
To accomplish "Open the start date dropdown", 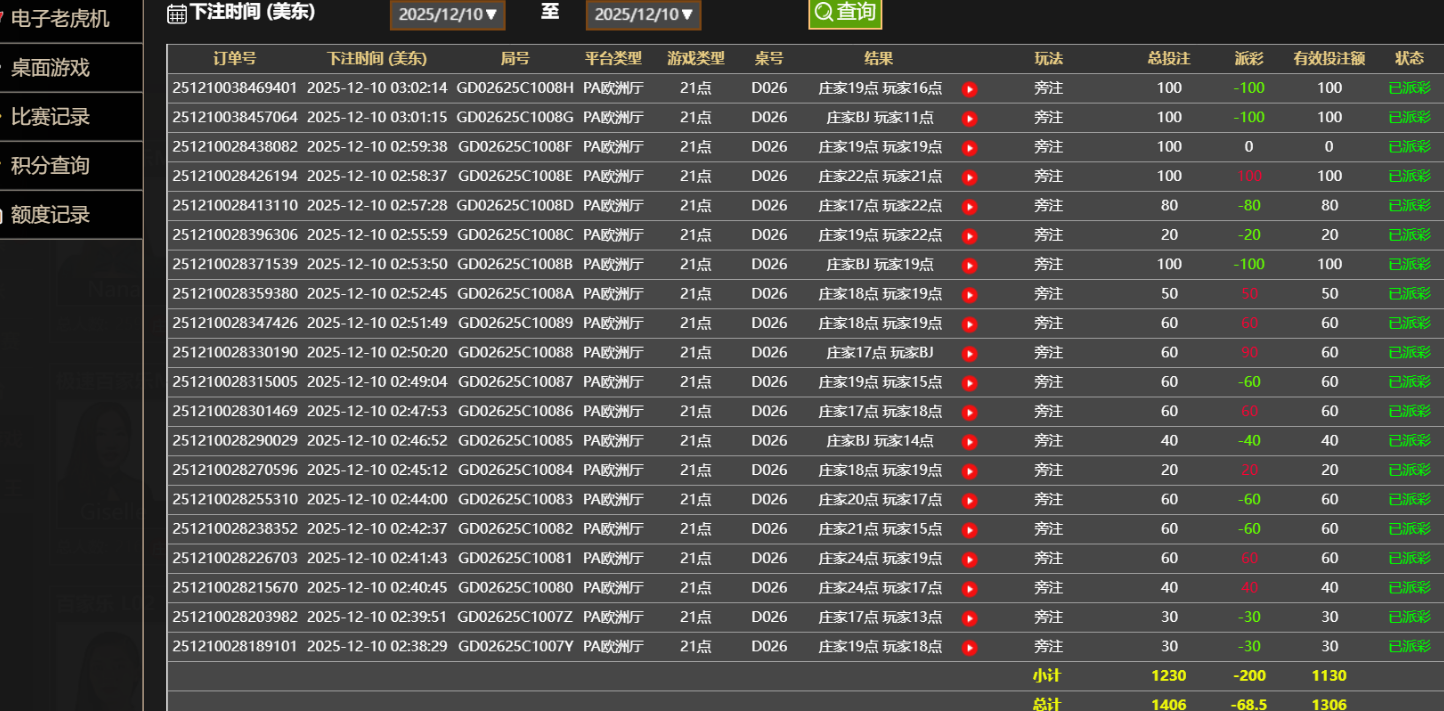I will (447, 14).
